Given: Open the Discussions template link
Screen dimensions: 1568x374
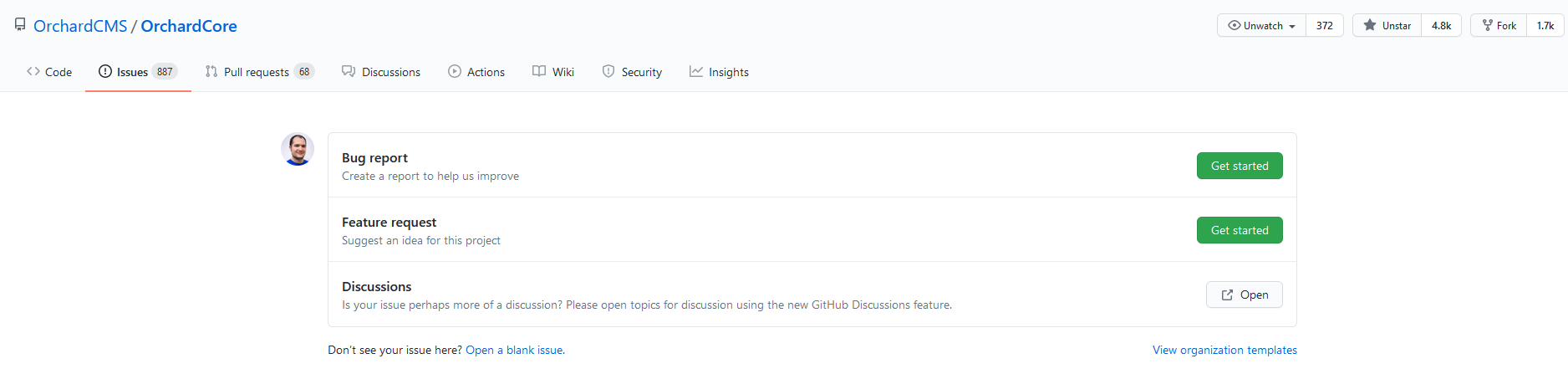Looking at the screenshot, I should pyautogui.click(x=1244, y=295).
